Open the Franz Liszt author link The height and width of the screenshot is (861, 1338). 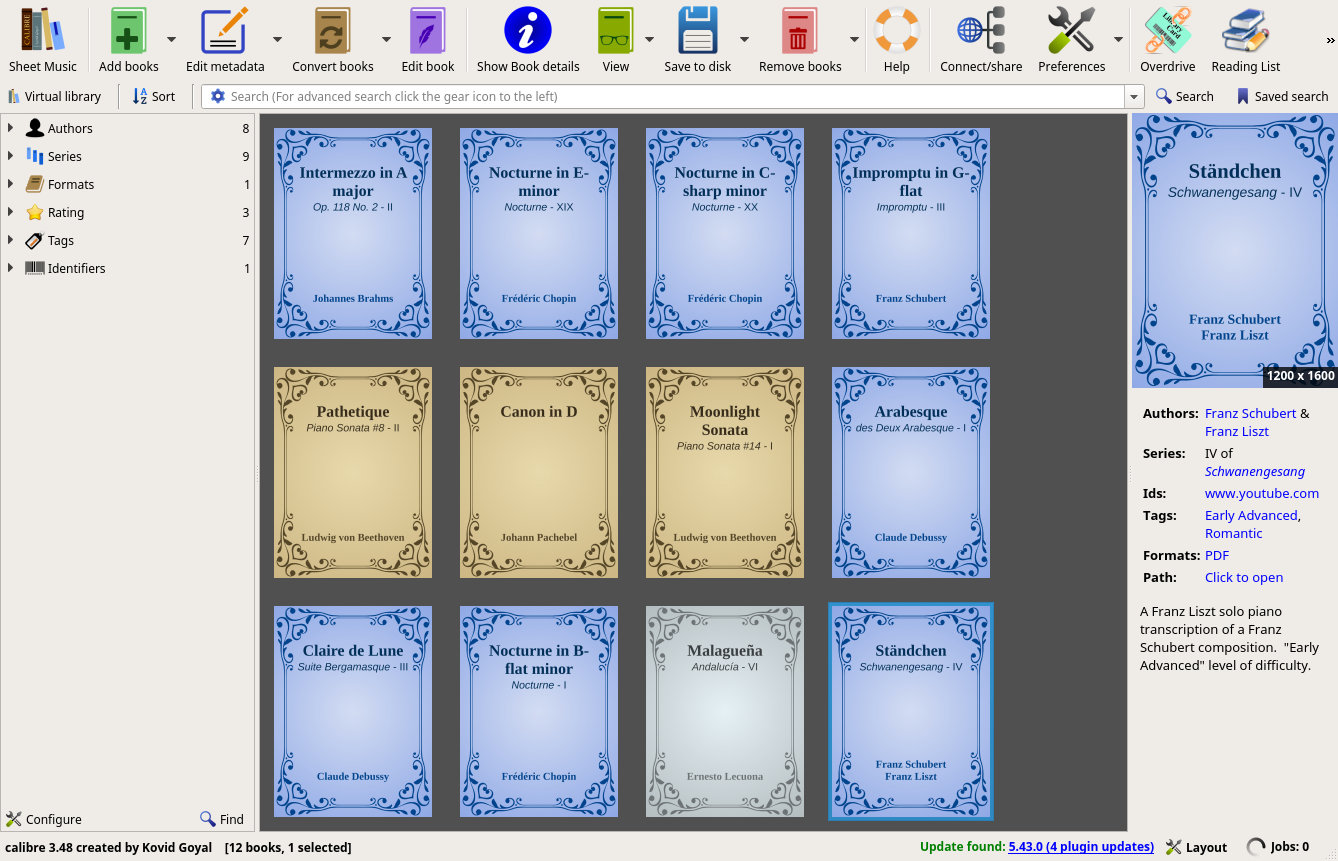(x=1237, y=431)
